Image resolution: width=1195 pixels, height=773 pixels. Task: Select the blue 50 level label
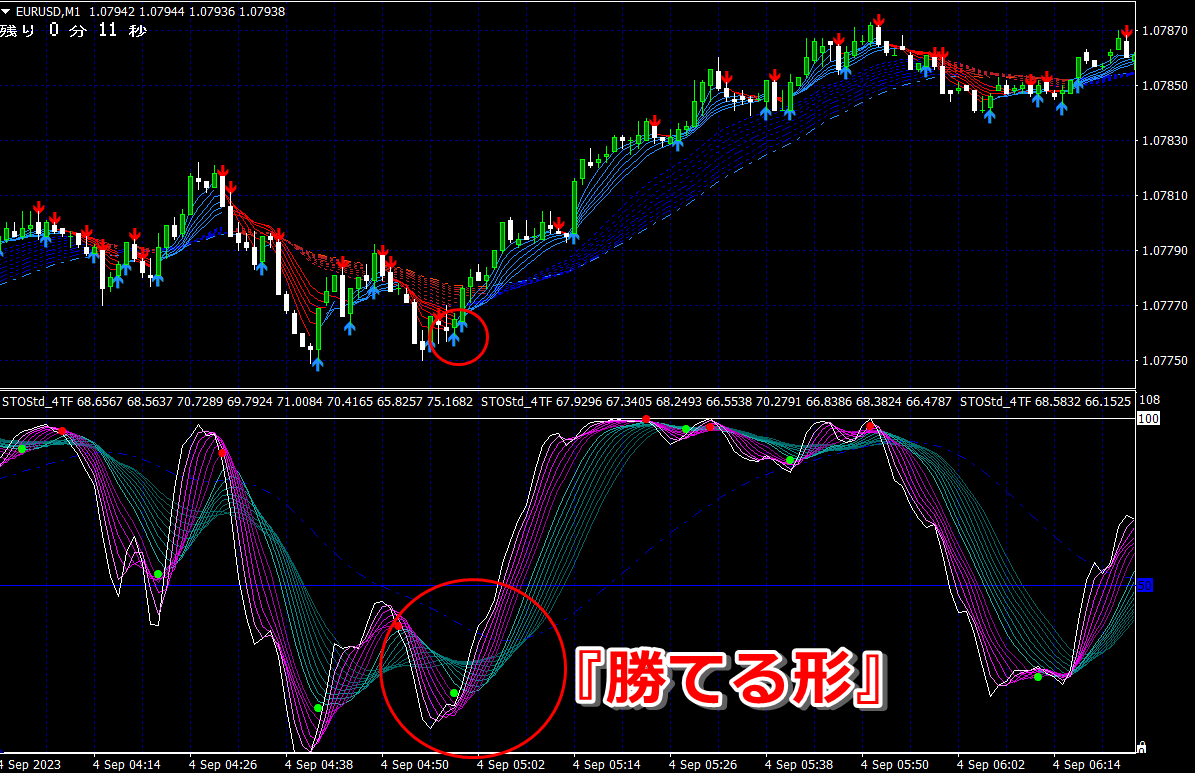(1145, 585)
